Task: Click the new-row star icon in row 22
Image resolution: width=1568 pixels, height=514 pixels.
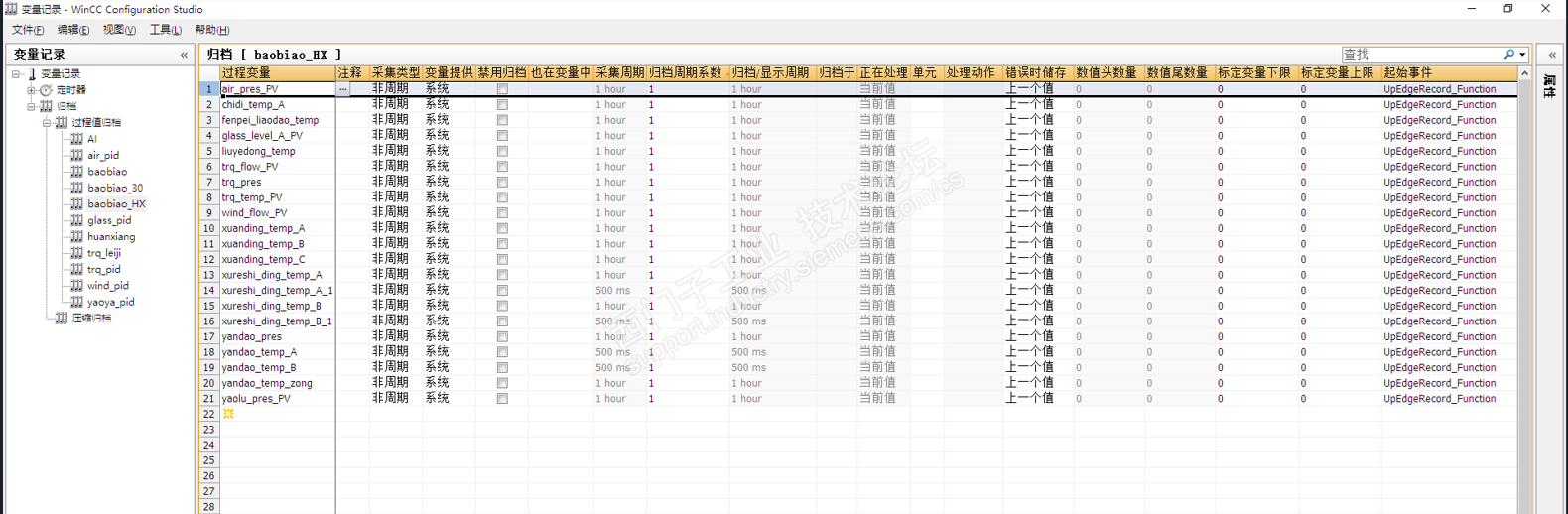Action: point(228,414)
